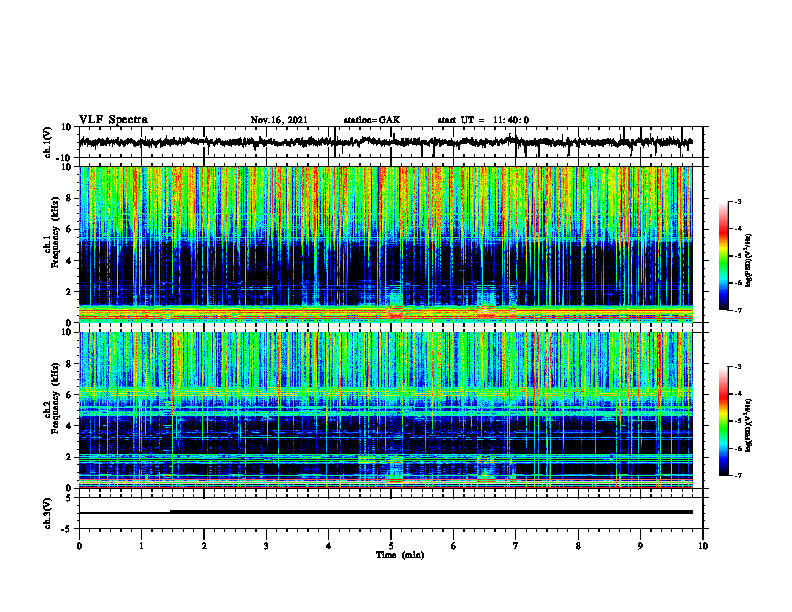Viewport: 792px width, 612px height.
Task: Click time axis tick label 9
Action: coord(640,546)
